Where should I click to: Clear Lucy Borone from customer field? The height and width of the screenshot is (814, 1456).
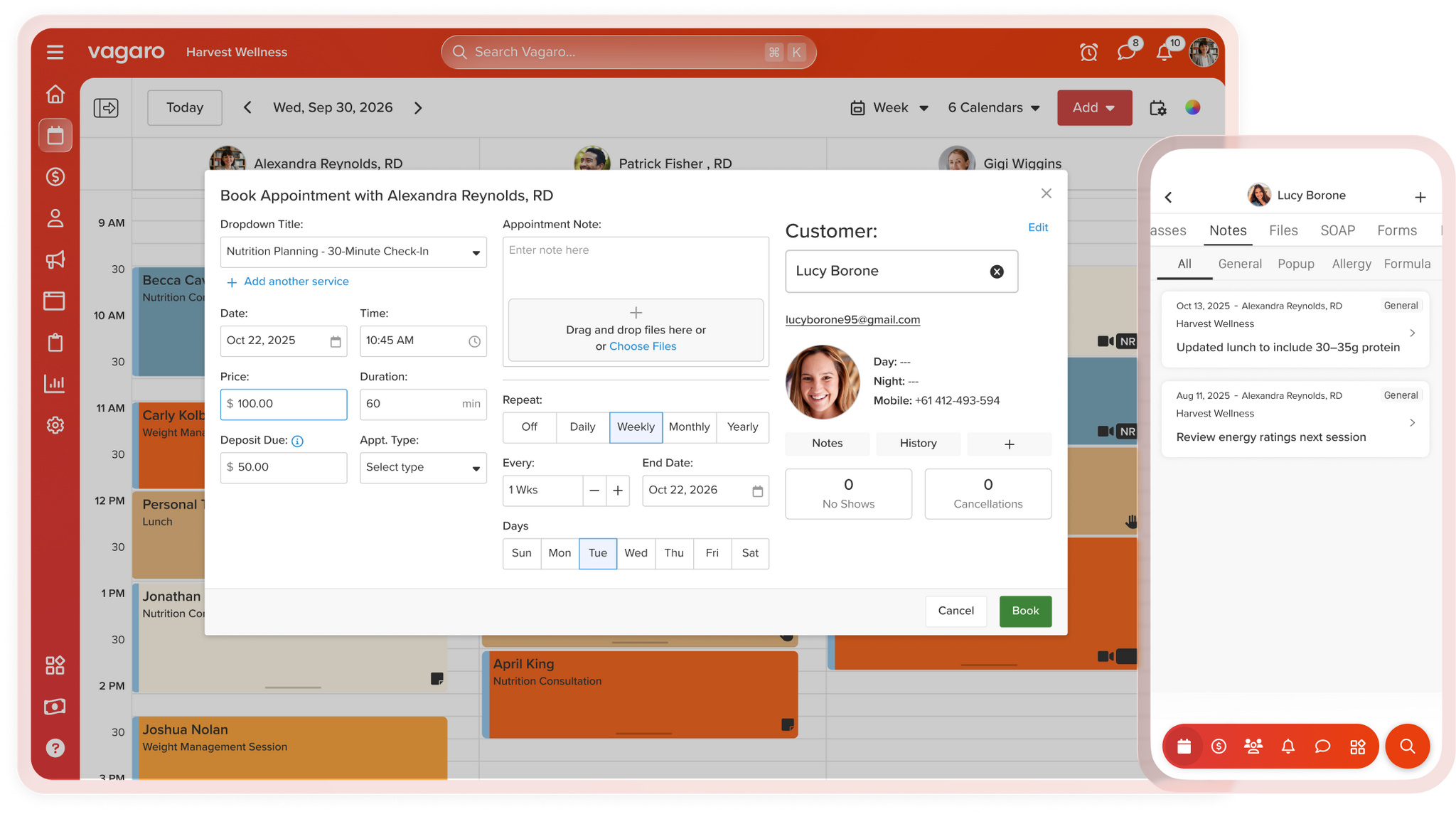997,272
